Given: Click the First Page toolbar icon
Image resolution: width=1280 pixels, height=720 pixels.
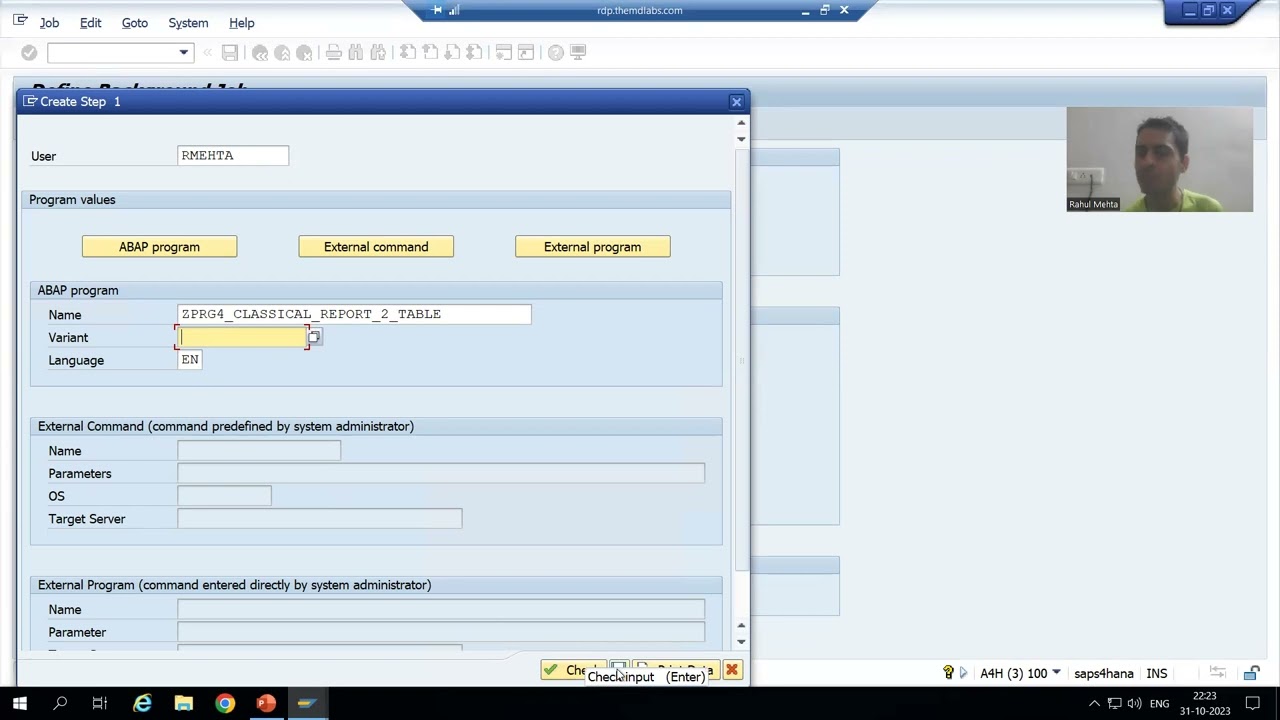Looking at the screenshot, I should pos(408,52).
